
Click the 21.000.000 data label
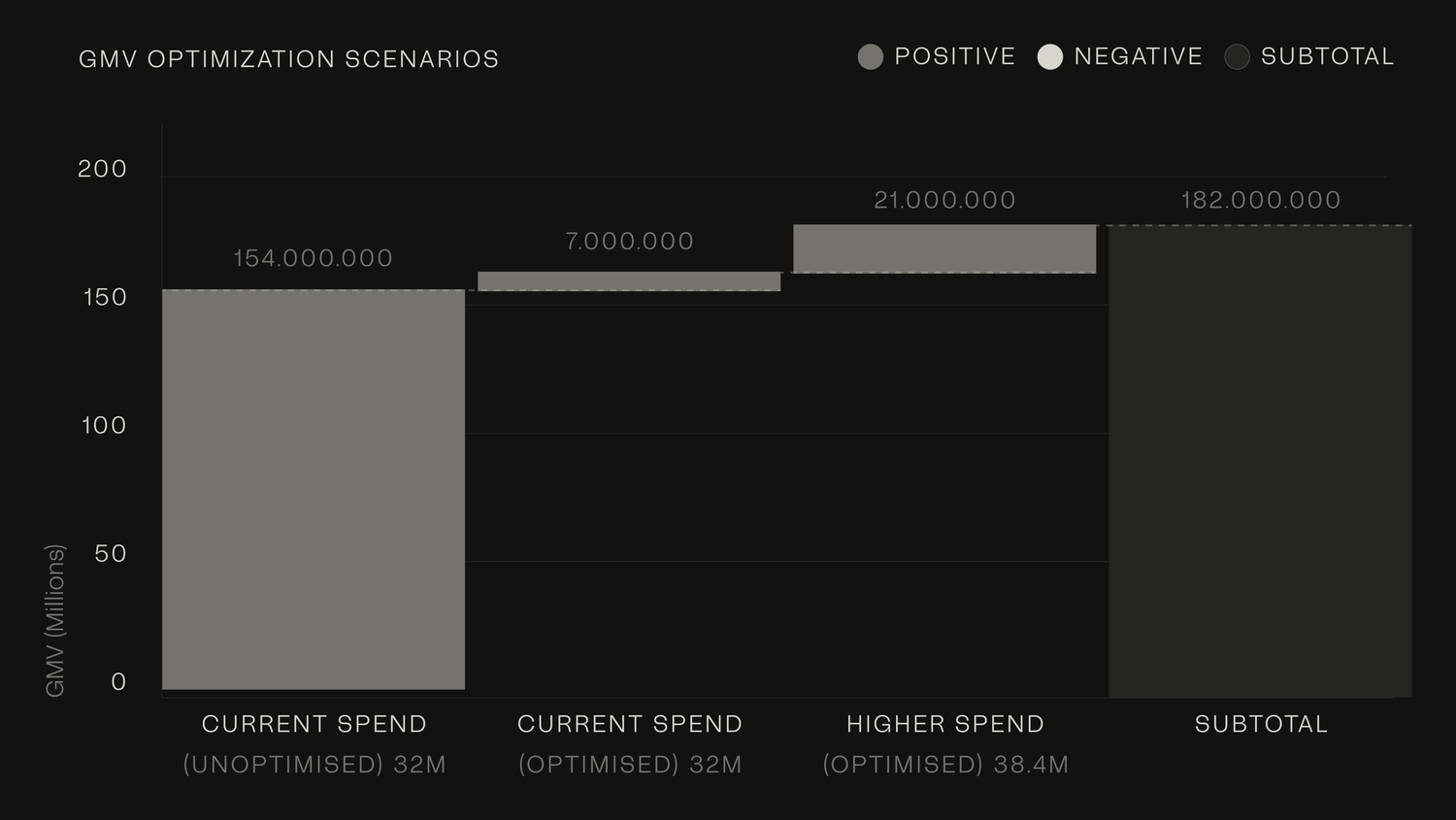click(x=944, y=200)
